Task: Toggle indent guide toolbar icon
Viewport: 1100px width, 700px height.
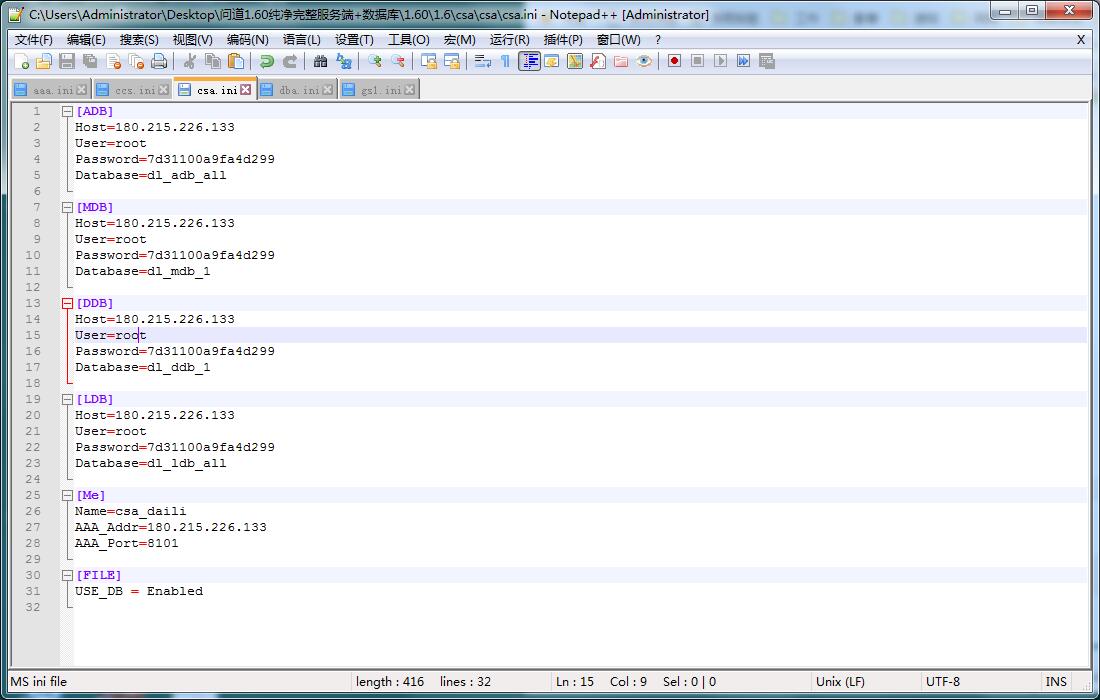Action: coord(529,62)
